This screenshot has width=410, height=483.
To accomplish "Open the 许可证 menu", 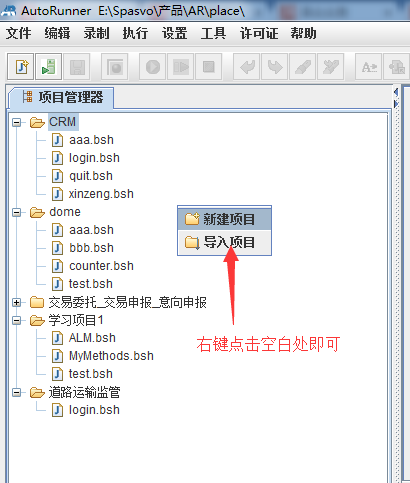I will [259, 33].
